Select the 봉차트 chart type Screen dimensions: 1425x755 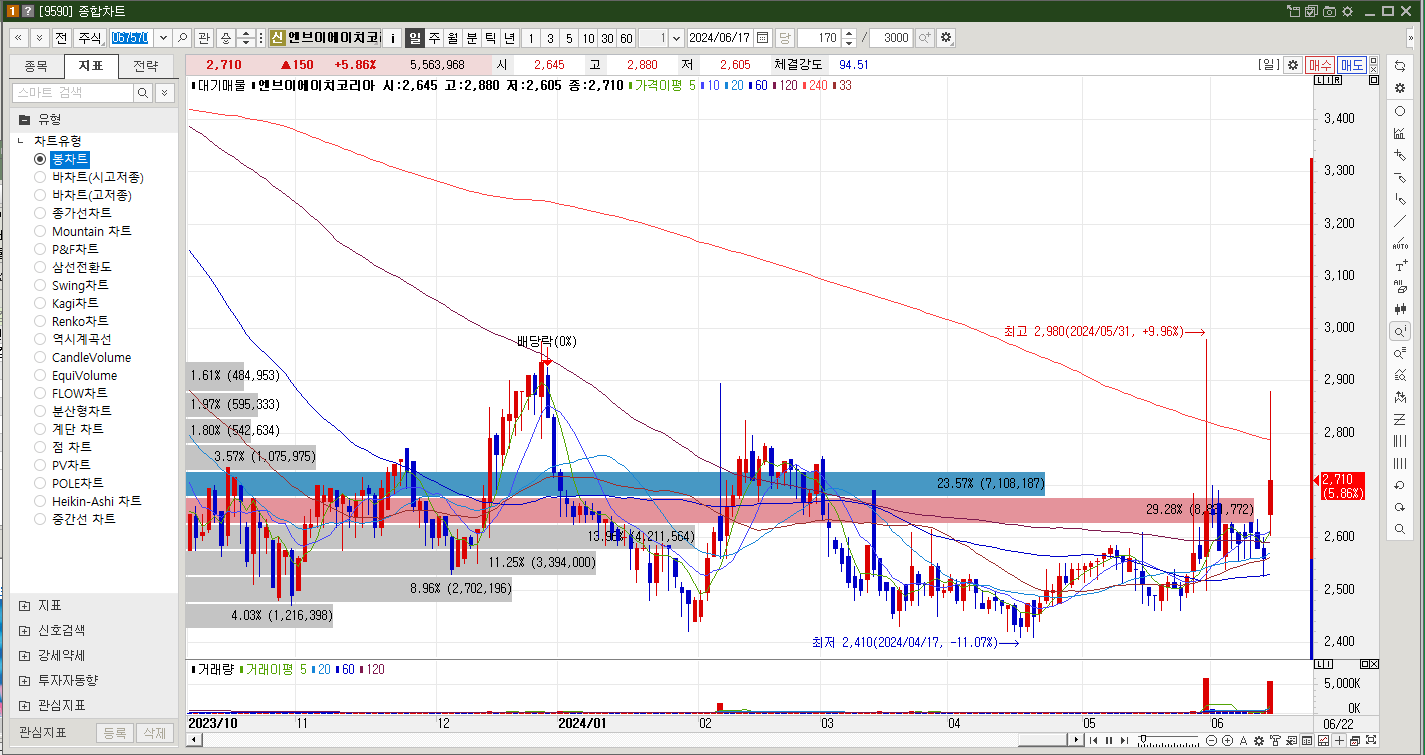40,159
